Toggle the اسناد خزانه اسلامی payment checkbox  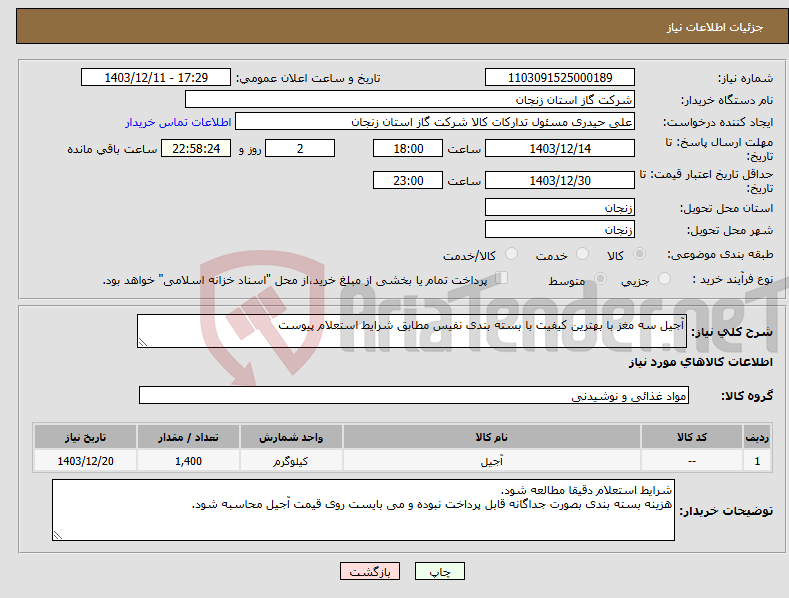pyautogui.click(x=501, y=278)
